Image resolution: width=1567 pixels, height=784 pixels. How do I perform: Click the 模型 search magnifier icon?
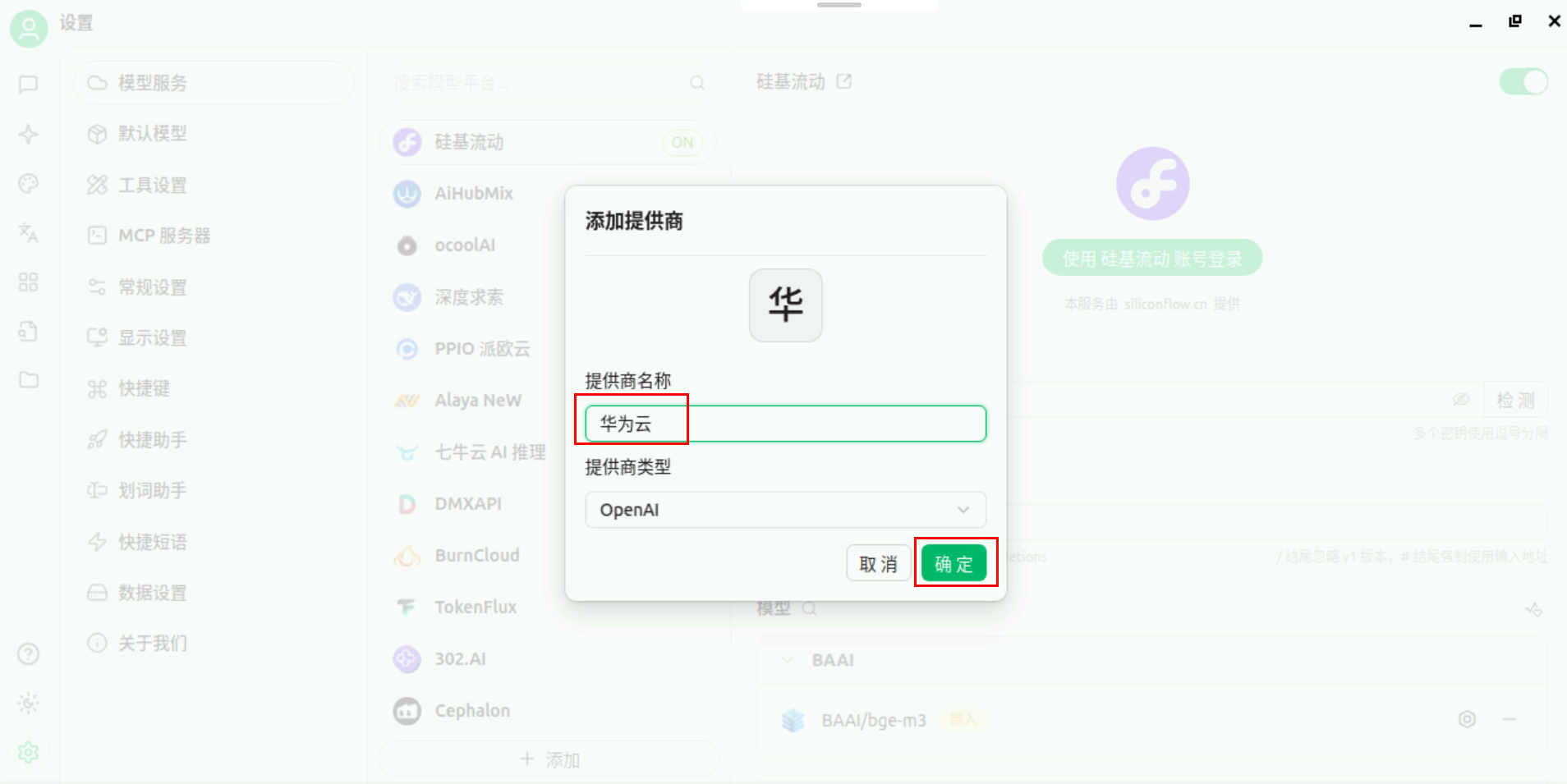pos(809,608)
